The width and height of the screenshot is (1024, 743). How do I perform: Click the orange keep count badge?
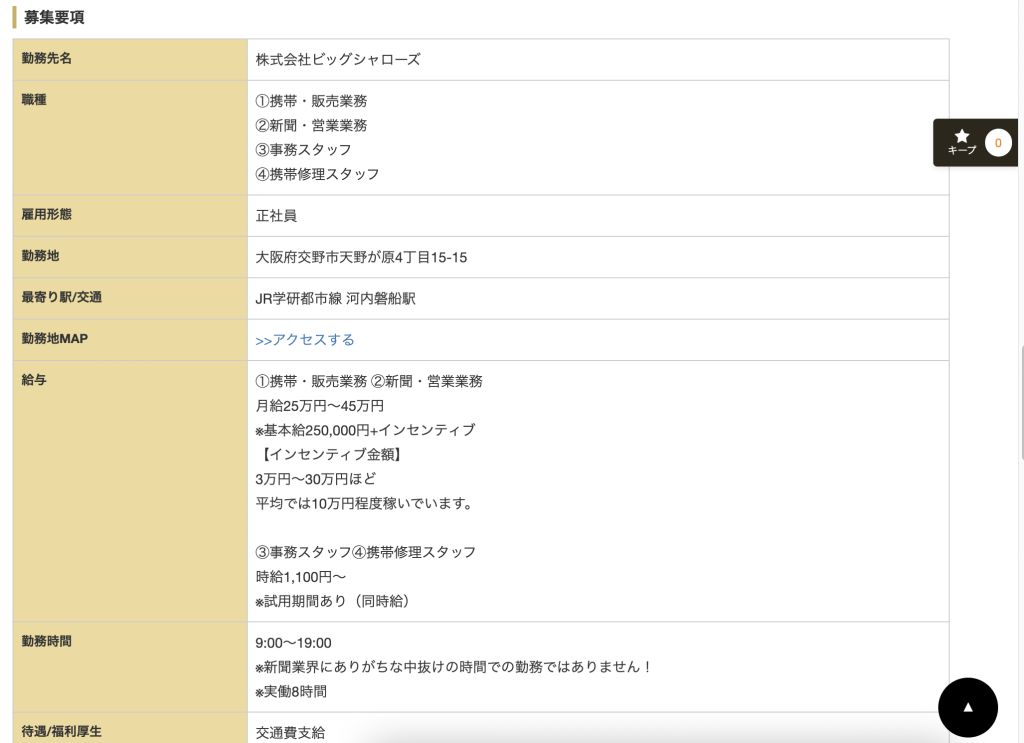tap(998, 143)
